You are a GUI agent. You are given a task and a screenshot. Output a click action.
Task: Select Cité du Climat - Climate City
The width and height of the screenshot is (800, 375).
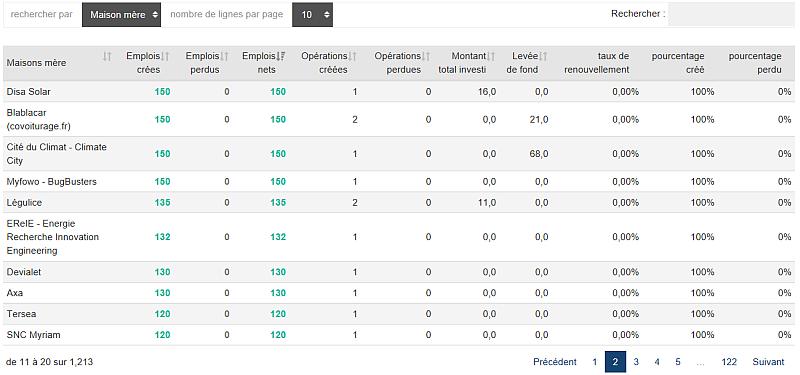(56, 154)
